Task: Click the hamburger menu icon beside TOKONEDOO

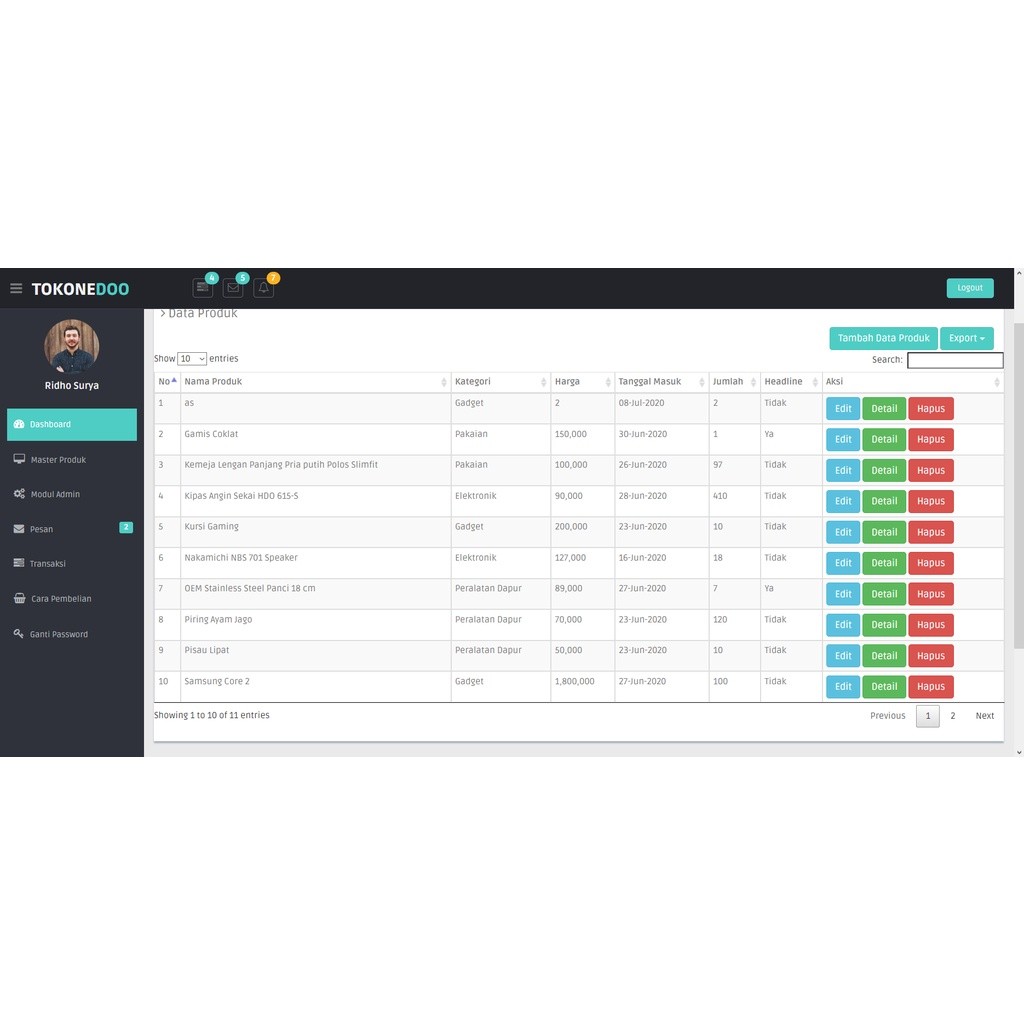Action: [16, 288]
